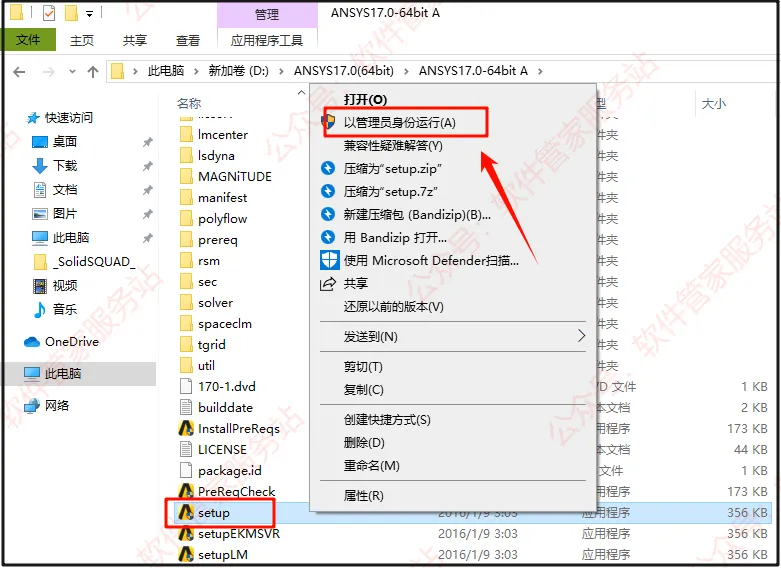Click the Quick access star icon
This screenshot has width=781, height=568.
point(33,118)
